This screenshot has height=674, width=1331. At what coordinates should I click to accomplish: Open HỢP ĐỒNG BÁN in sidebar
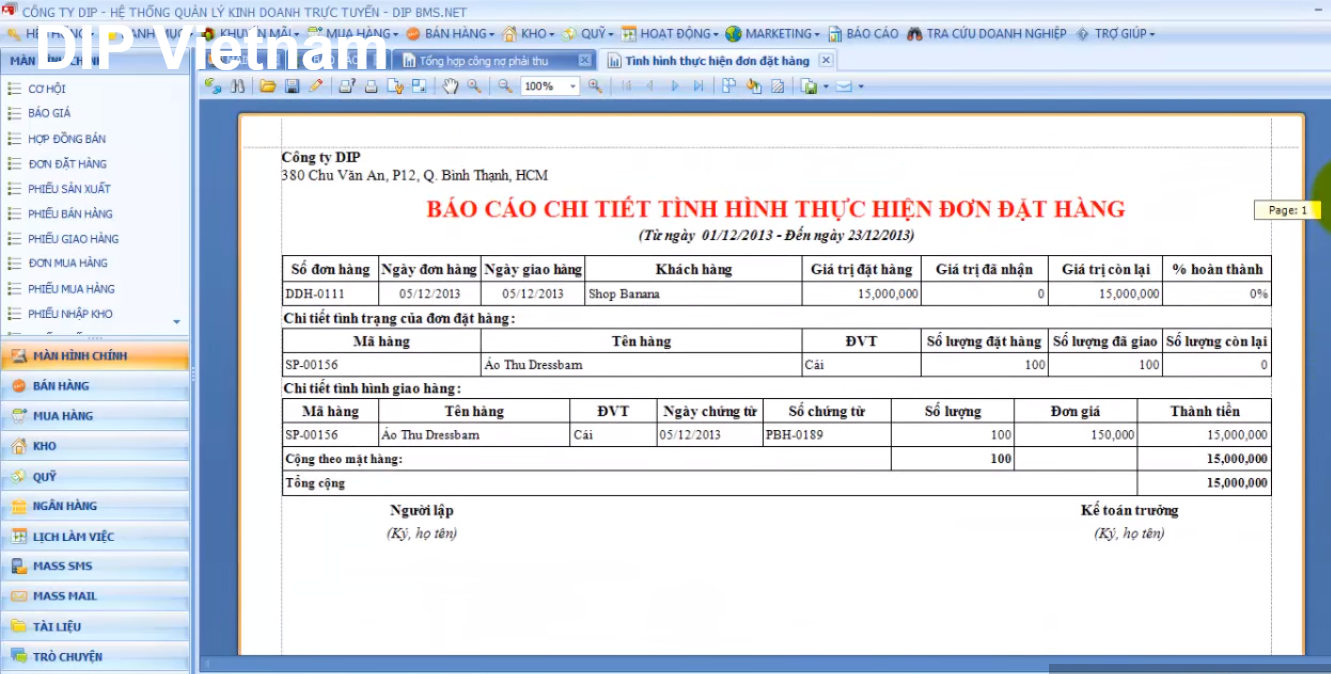pos(67,139)
